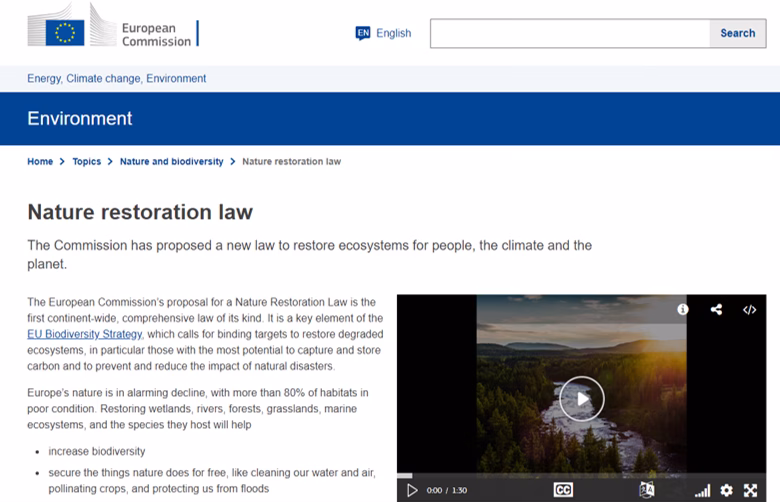Click inside the search input field

(x=569, y=33)
